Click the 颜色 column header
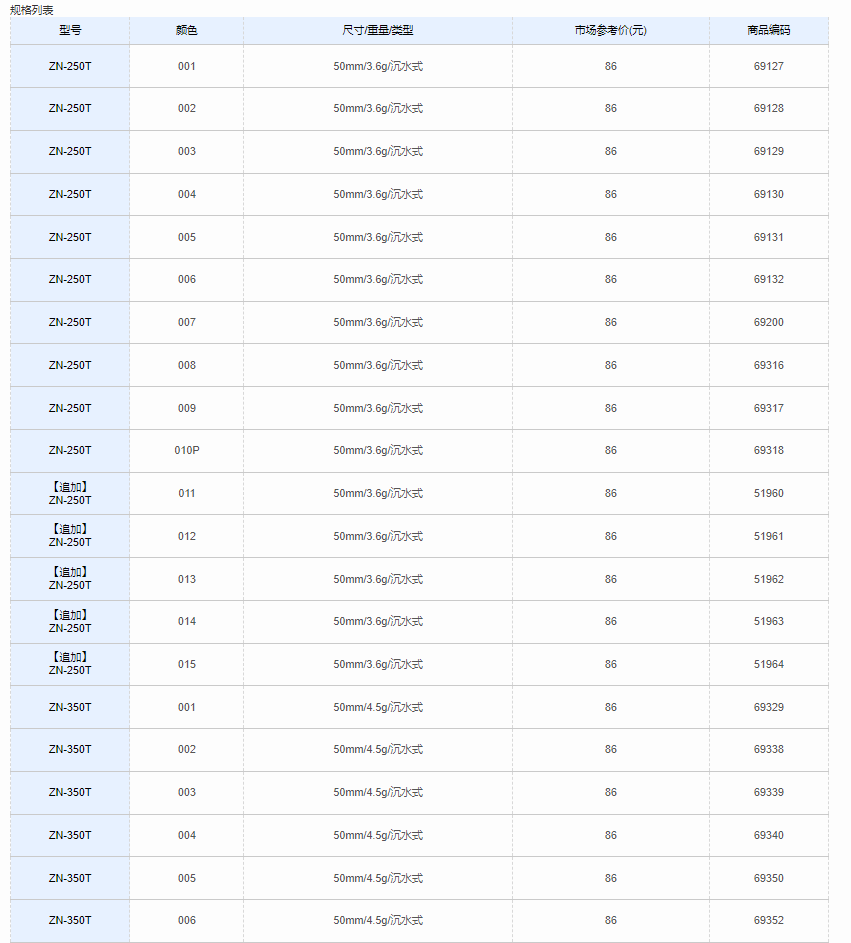851x943 pixels. tap(186, 30)
